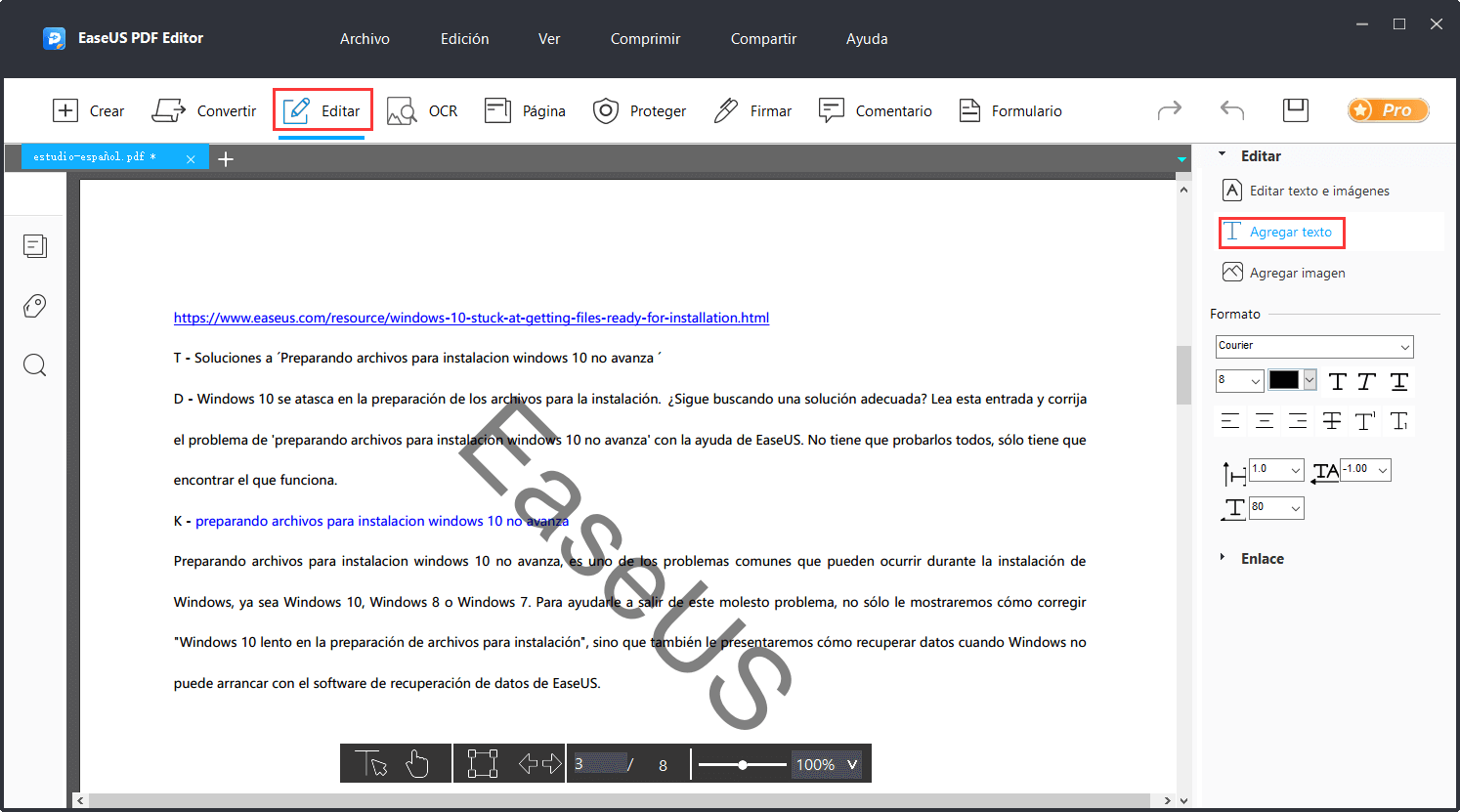Toggle underline text formatting
The image size is (1460, 812).
click(x=1399, y=381)
